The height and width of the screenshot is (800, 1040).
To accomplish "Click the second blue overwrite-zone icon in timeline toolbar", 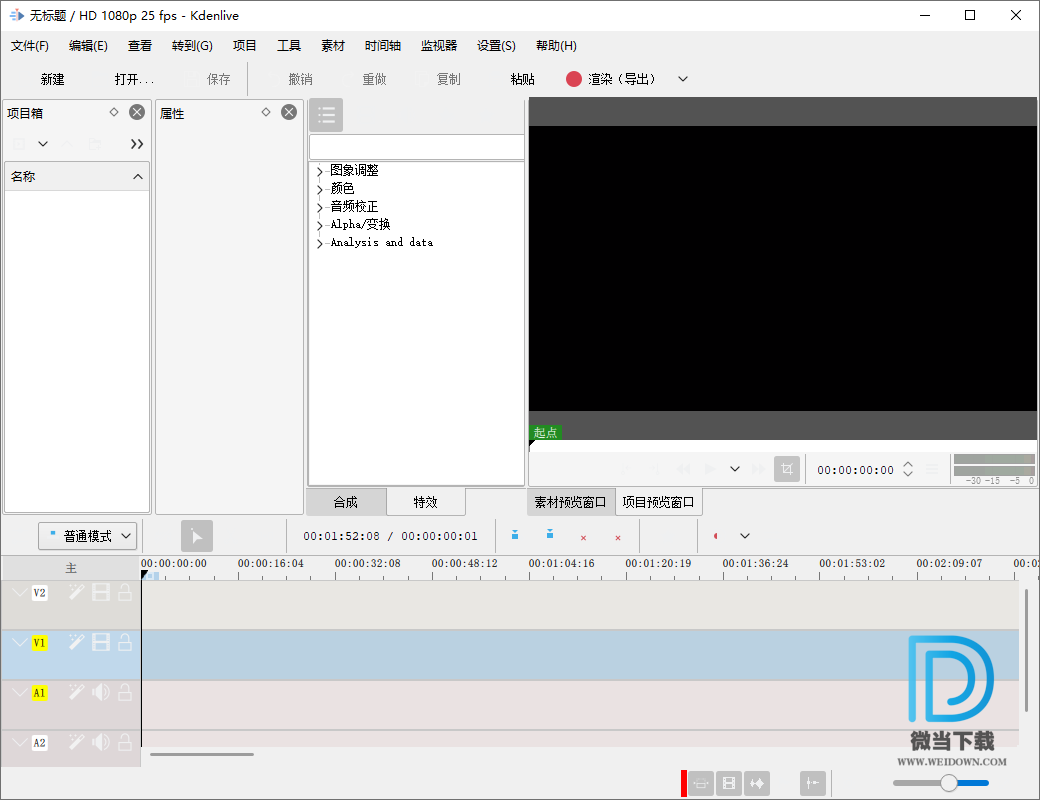I will (550, 534).
